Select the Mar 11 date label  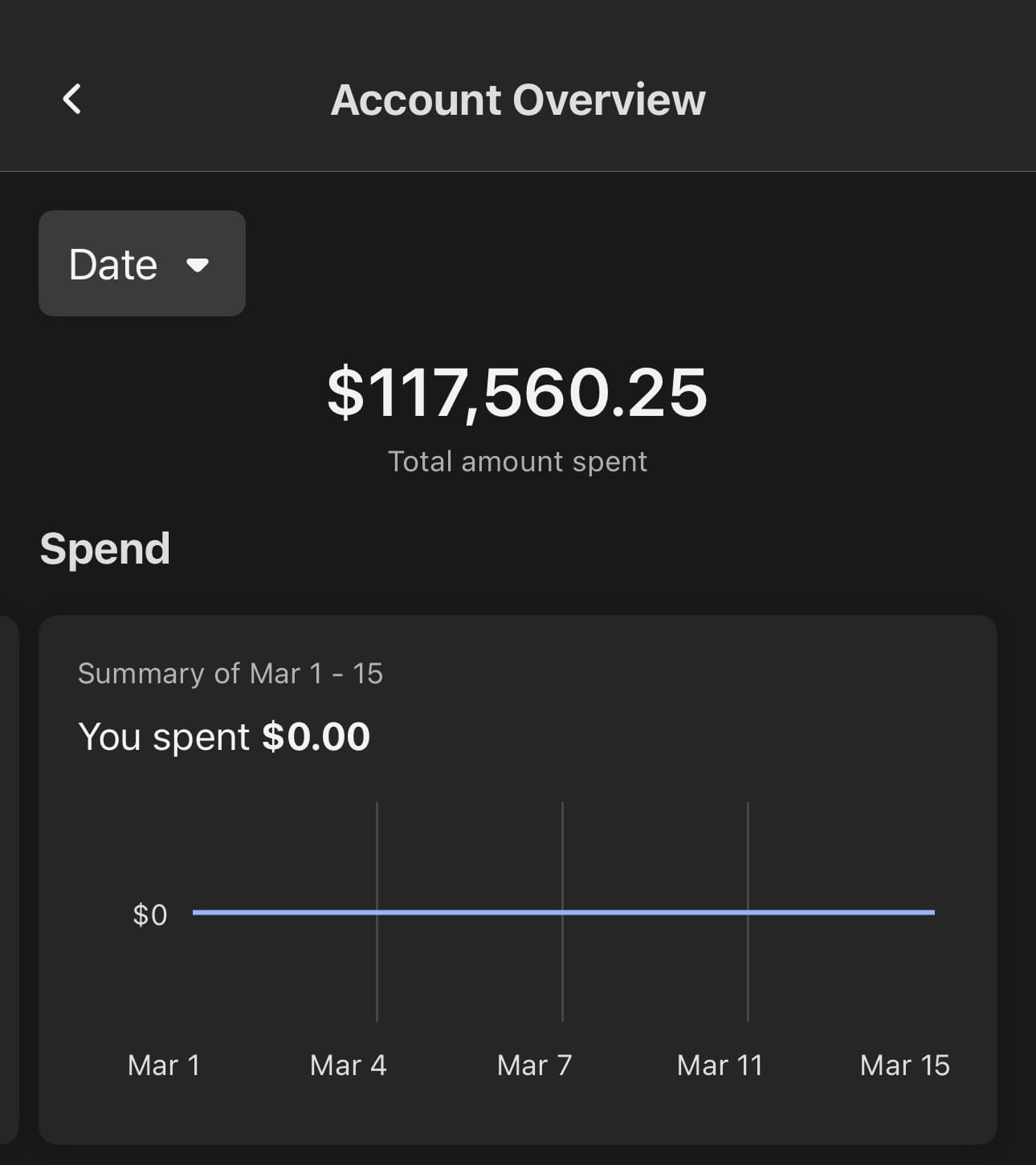click(x=720, y=1065)
